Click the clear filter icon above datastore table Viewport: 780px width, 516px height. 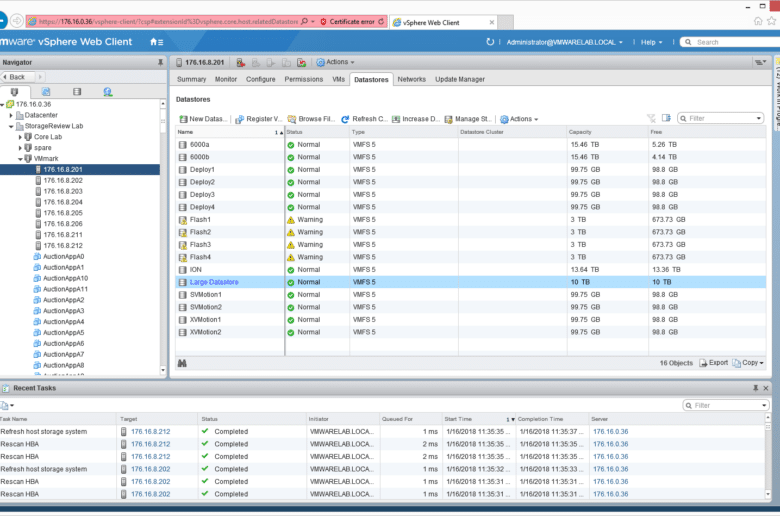click(x=651, y=118)
